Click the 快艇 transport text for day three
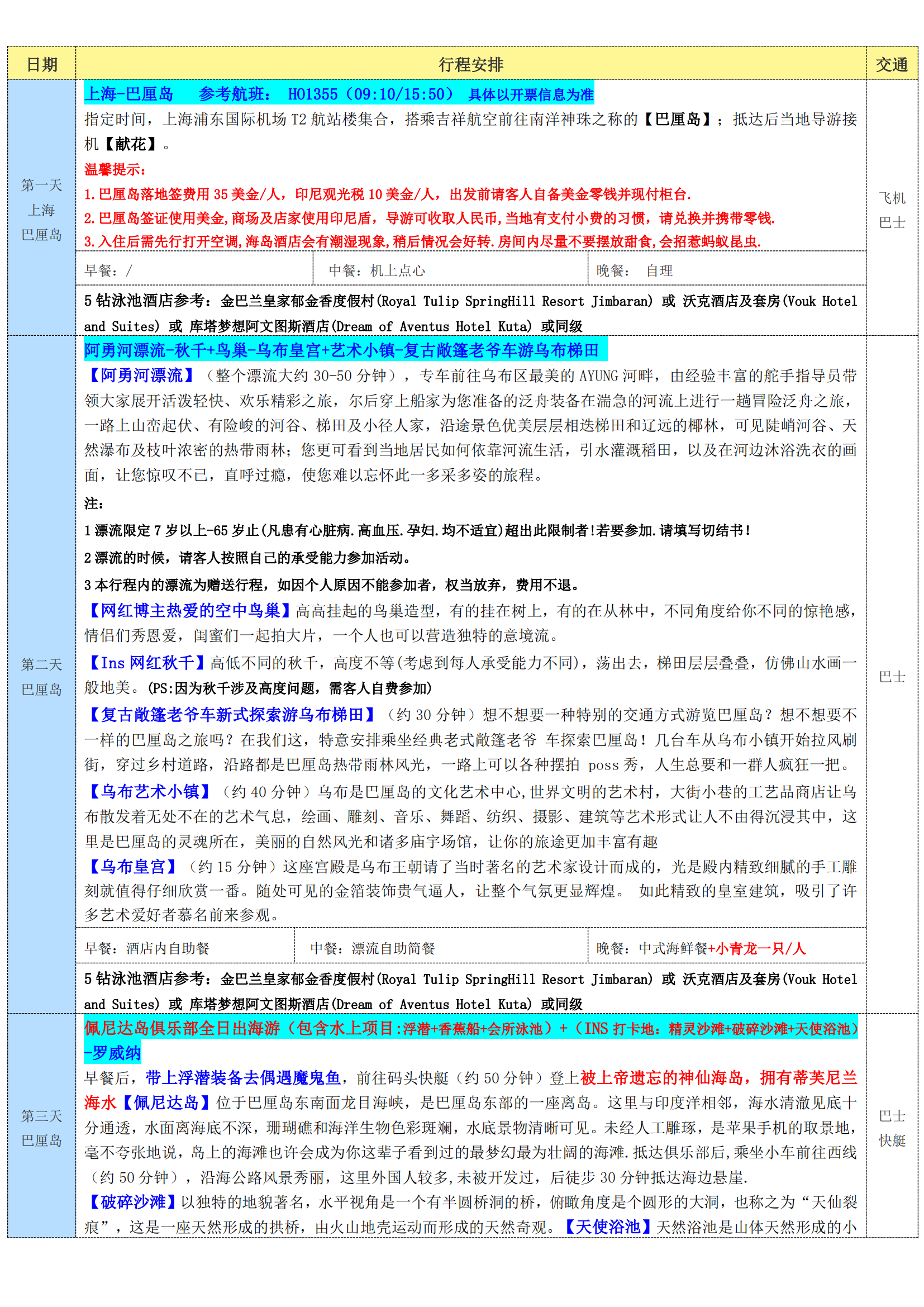This screenshot has width=924, height=1307. pos(892,1140)
